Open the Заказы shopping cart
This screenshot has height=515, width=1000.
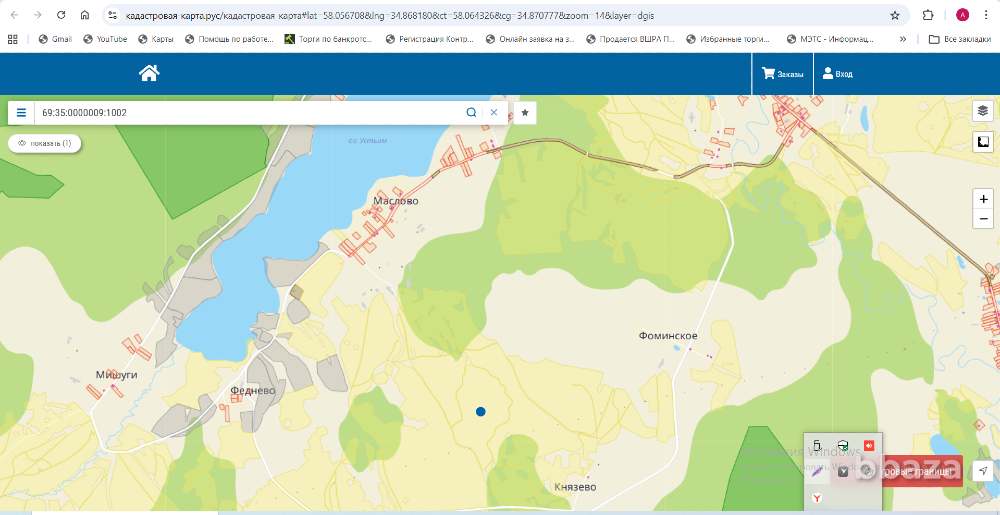tap(782, 73)
